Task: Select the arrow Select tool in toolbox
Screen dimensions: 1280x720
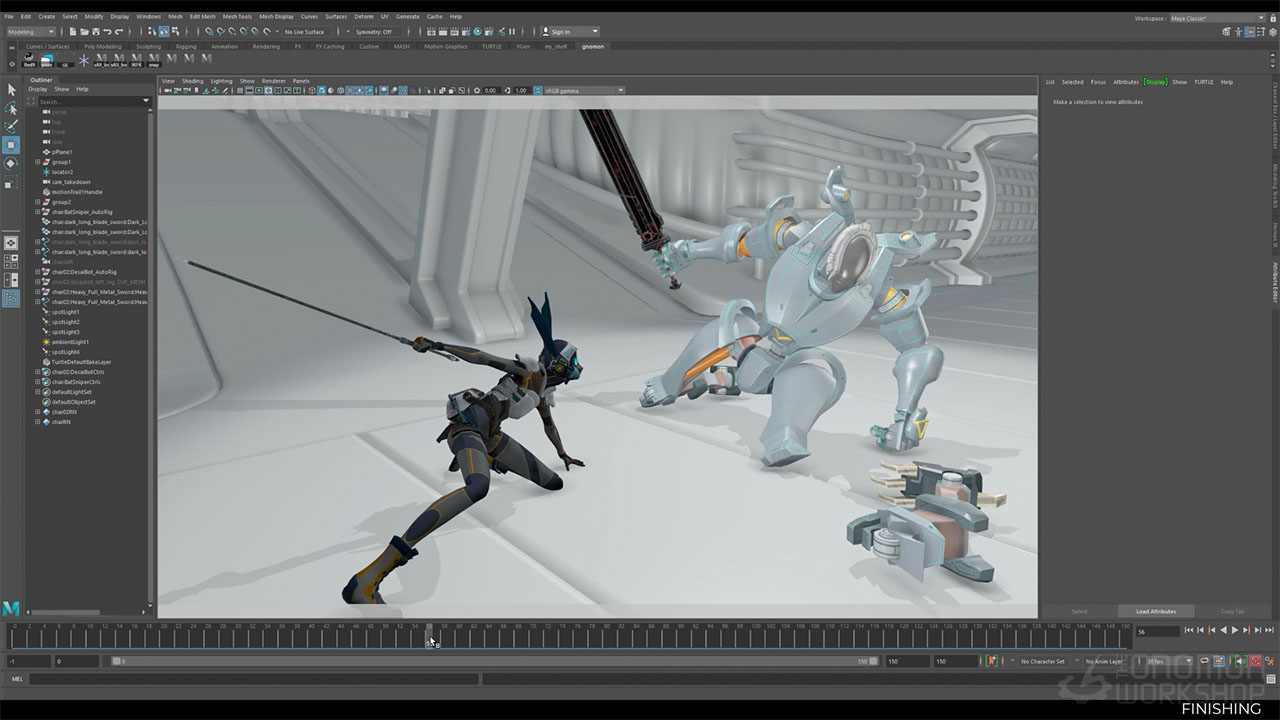Action: click(11, 90)
